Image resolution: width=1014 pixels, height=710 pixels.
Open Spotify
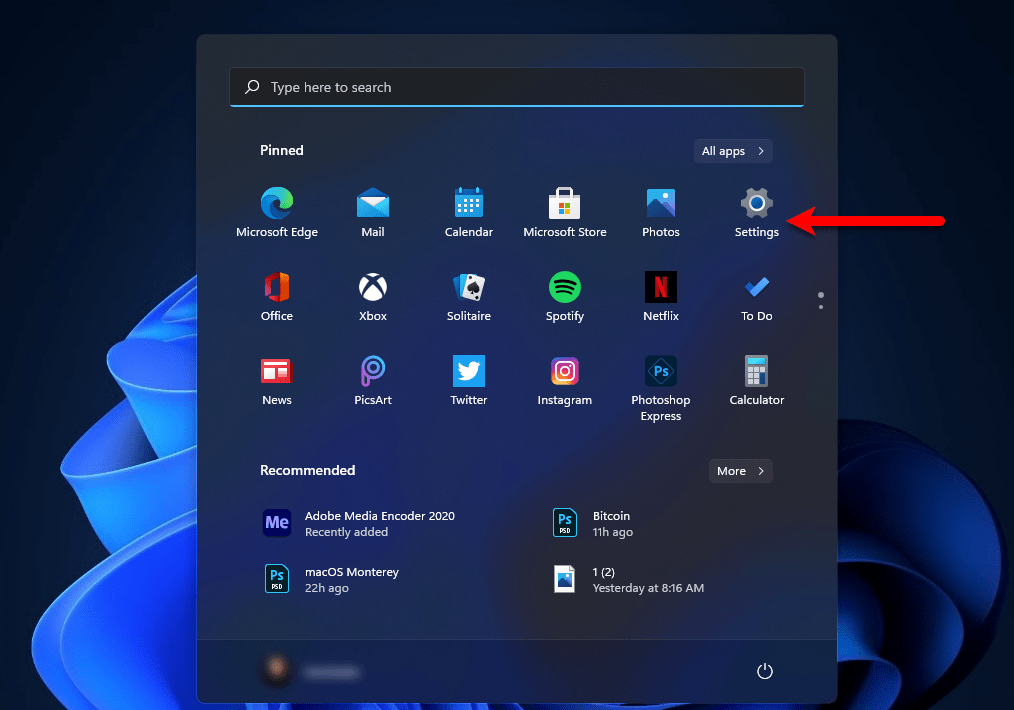[x=565, y=297]
